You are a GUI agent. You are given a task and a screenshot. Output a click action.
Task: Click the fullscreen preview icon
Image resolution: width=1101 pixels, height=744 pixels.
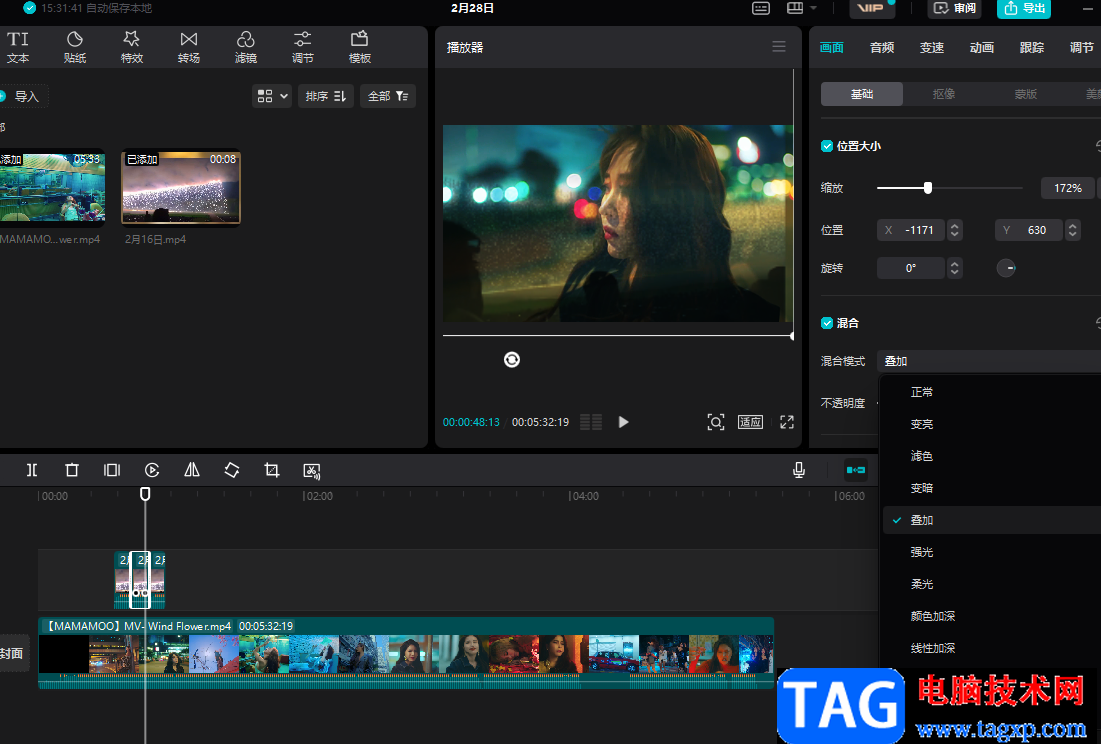pyautogui.click(x=787, y=422)
